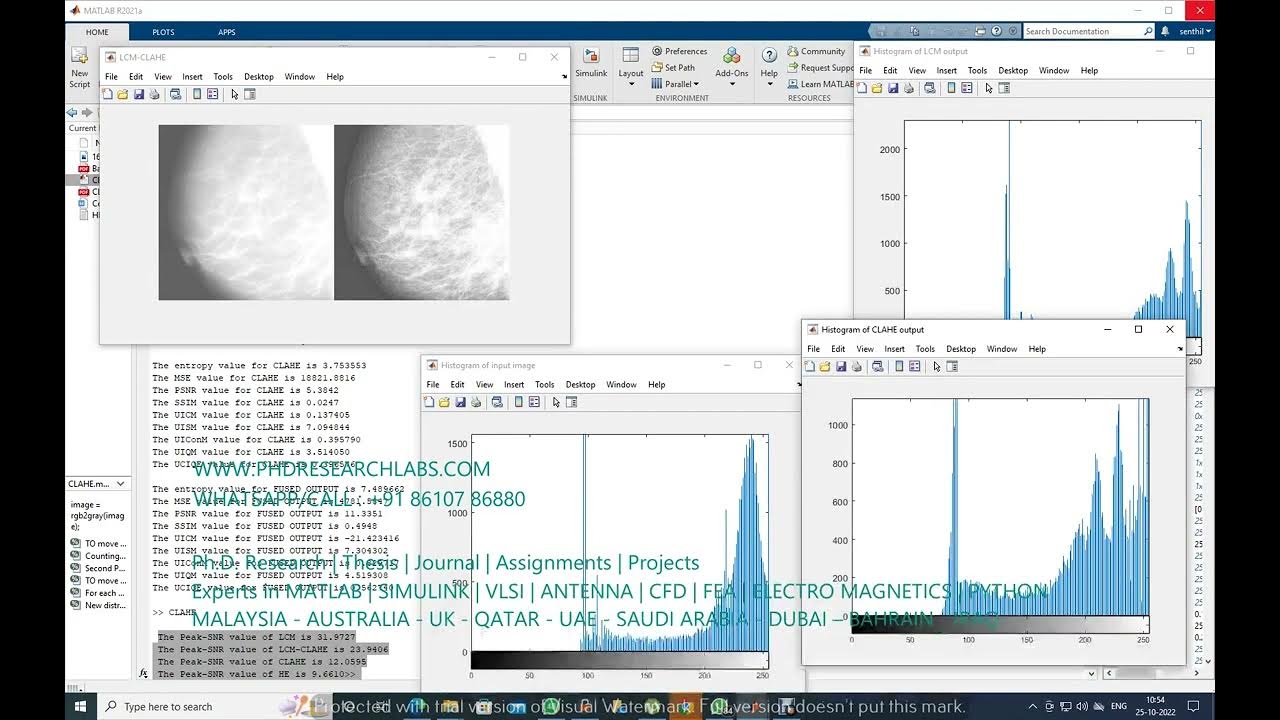Go back in folder navigation
The image size is (1280, 720).
(x=73, y=112)
